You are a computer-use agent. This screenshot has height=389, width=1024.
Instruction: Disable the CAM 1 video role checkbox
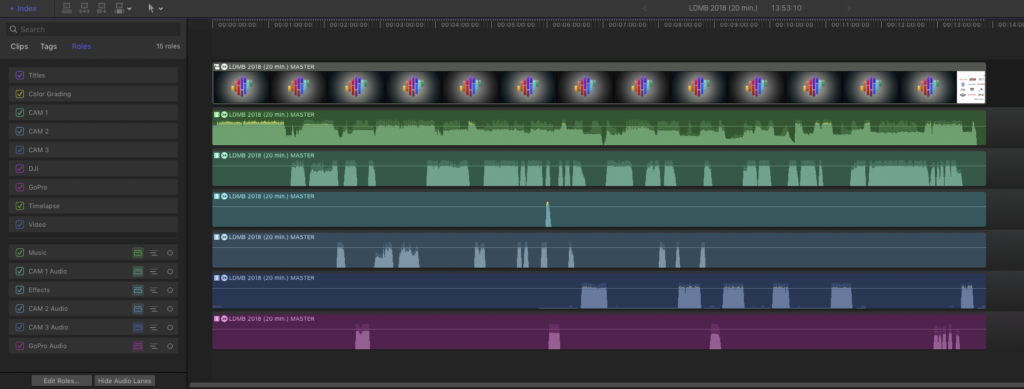[x=20, y=113]
